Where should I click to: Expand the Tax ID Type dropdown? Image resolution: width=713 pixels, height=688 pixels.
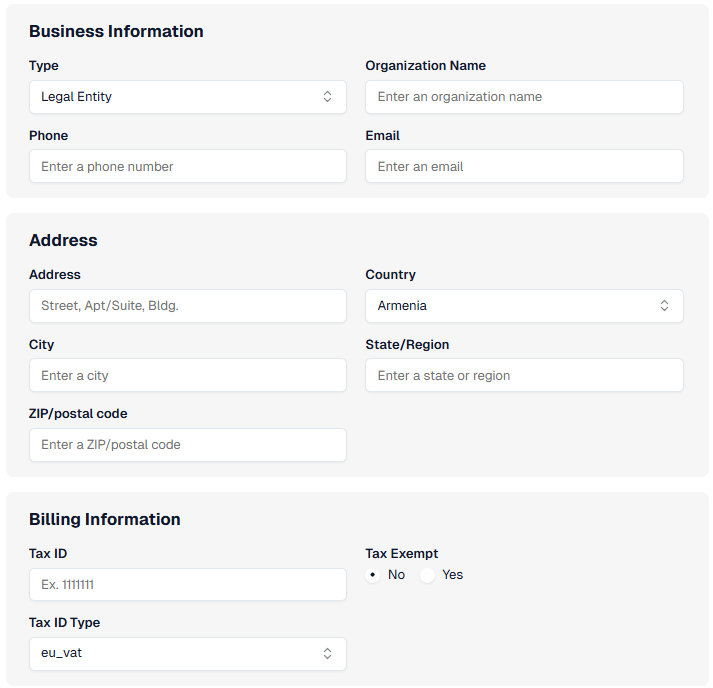[187, 654]
